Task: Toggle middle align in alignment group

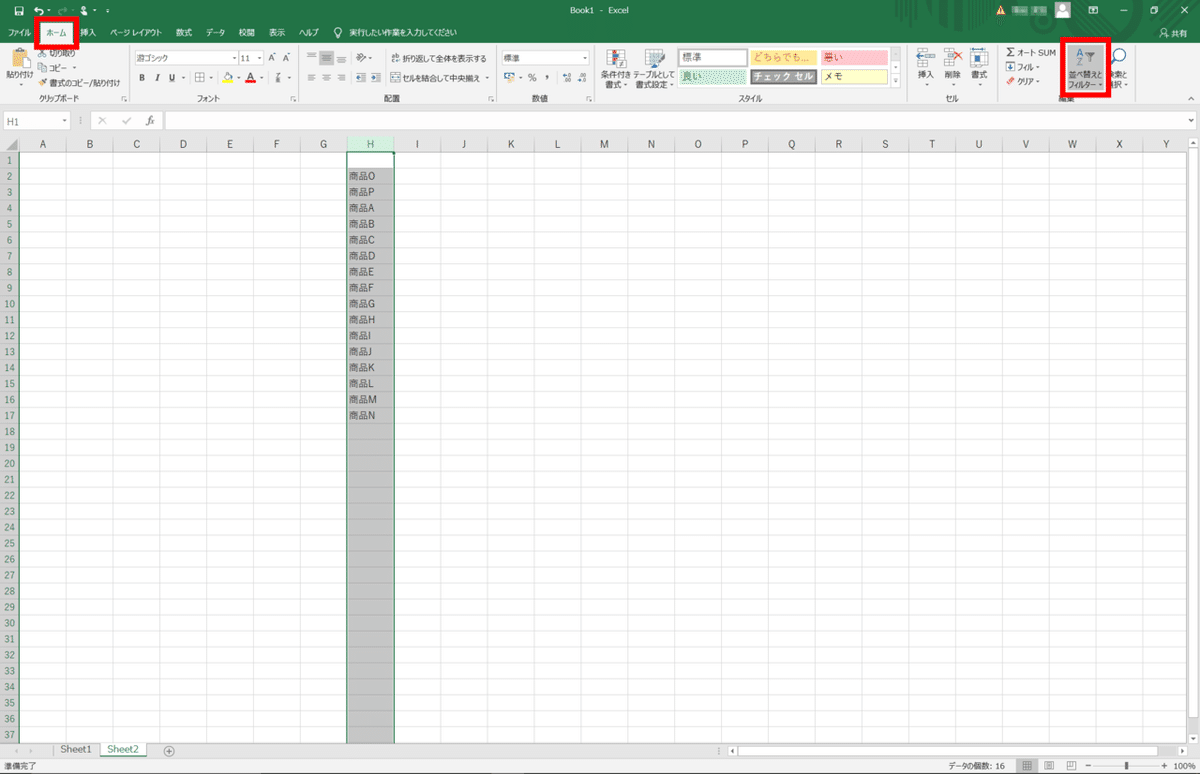Action: 325,58
